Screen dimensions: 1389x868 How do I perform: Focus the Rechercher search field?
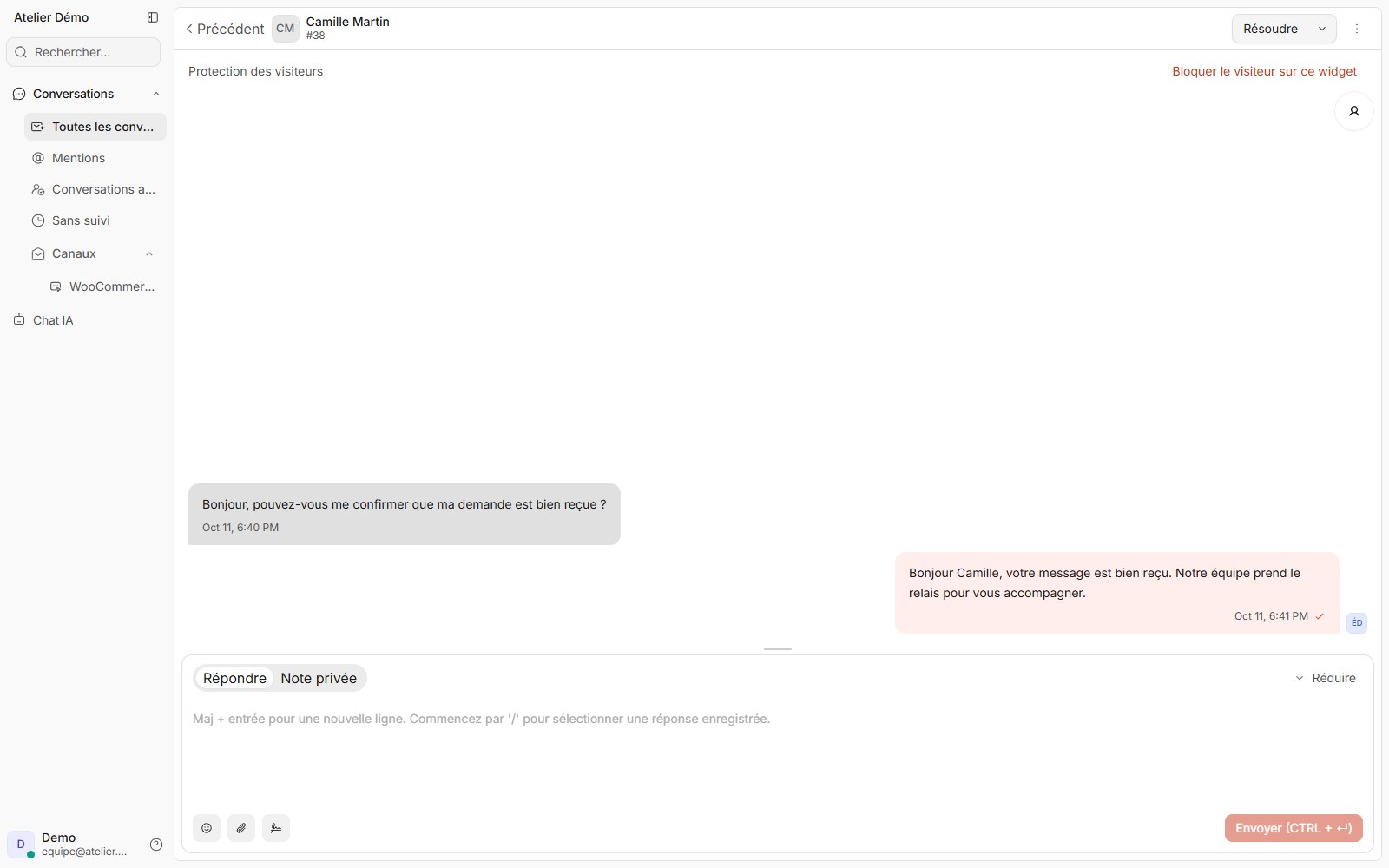[83, 52]
